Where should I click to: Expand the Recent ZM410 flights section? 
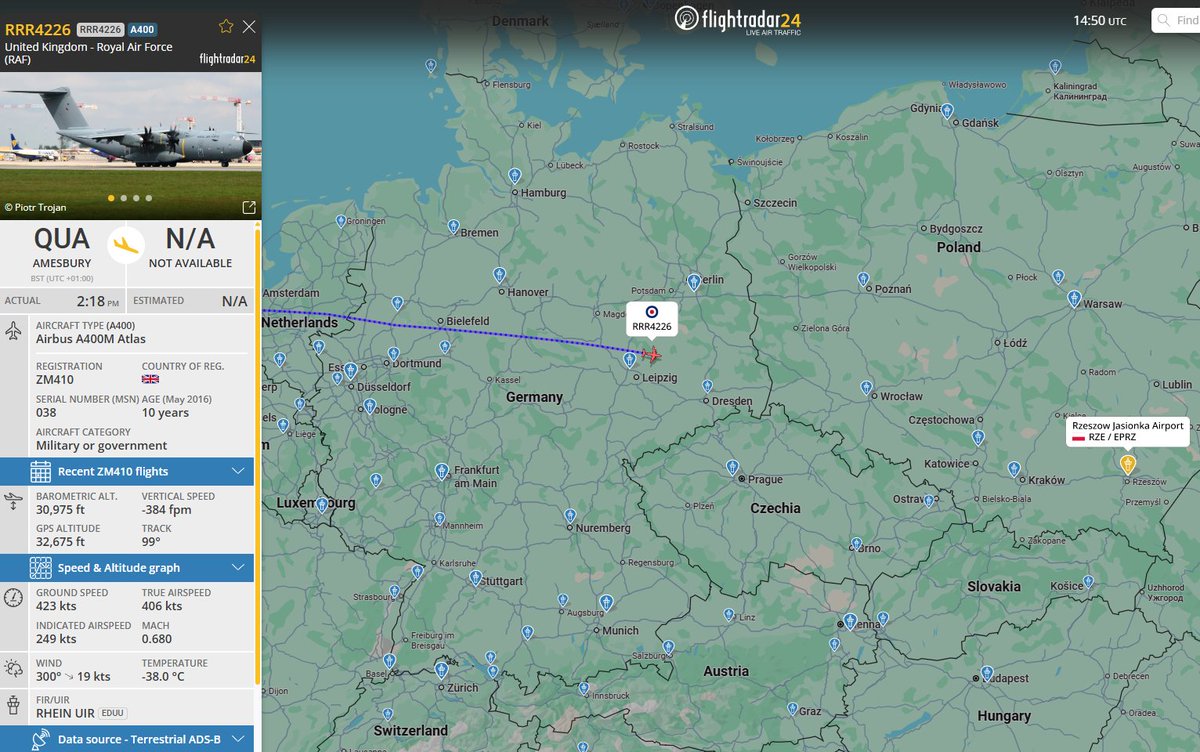127,471
